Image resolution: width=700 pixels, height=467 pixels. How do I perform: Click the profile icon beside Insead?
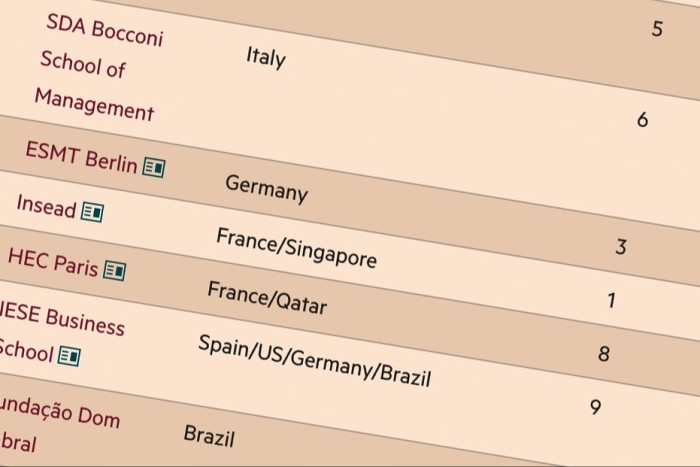92,212
